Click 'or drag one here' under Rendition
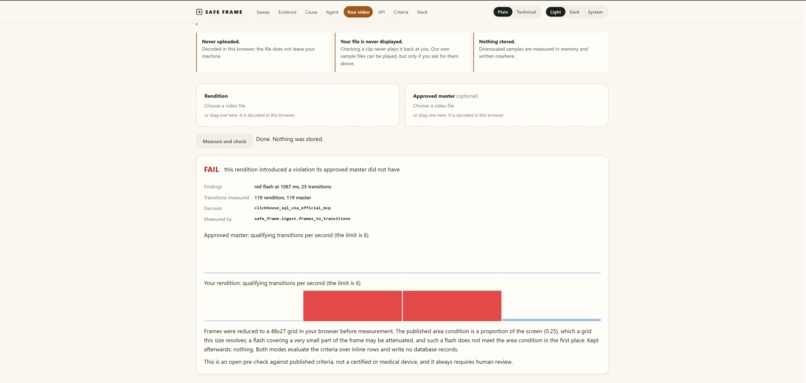 click(x=250, y=116)
